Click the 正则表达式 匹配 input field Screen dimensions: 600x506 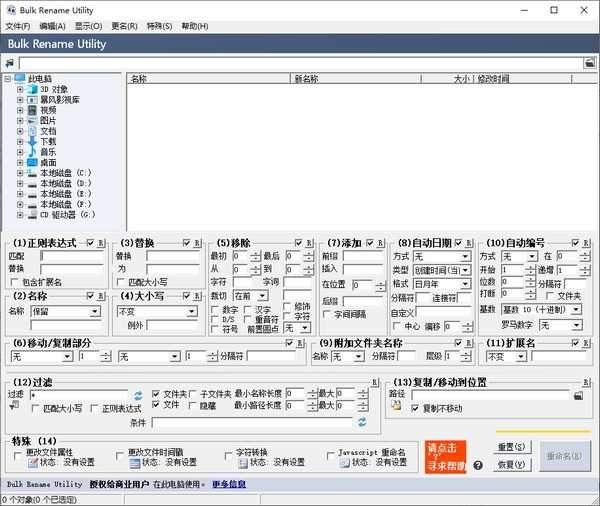pos(71,256)
